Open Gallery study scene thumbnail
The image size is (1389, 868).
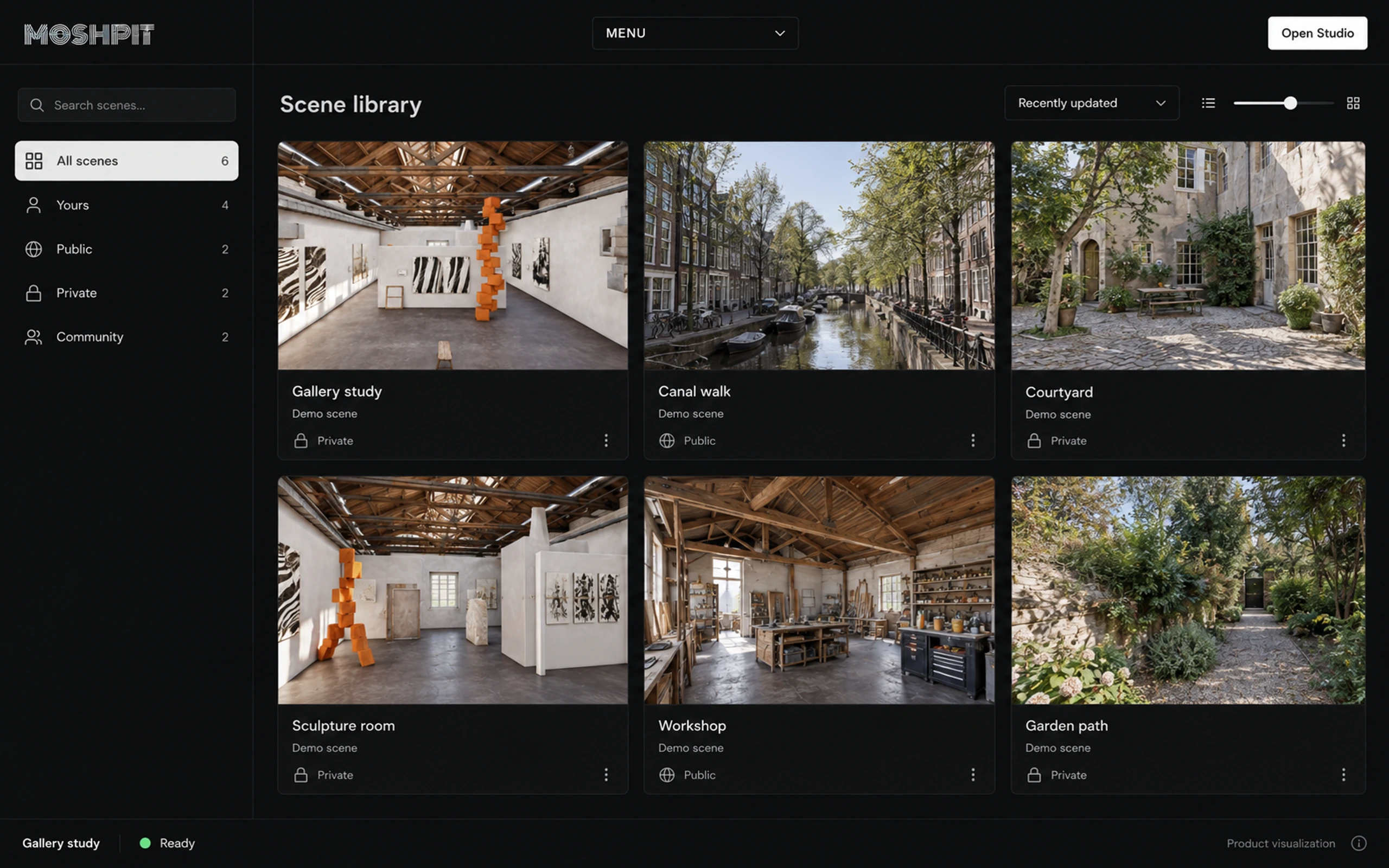click(453, 256)
